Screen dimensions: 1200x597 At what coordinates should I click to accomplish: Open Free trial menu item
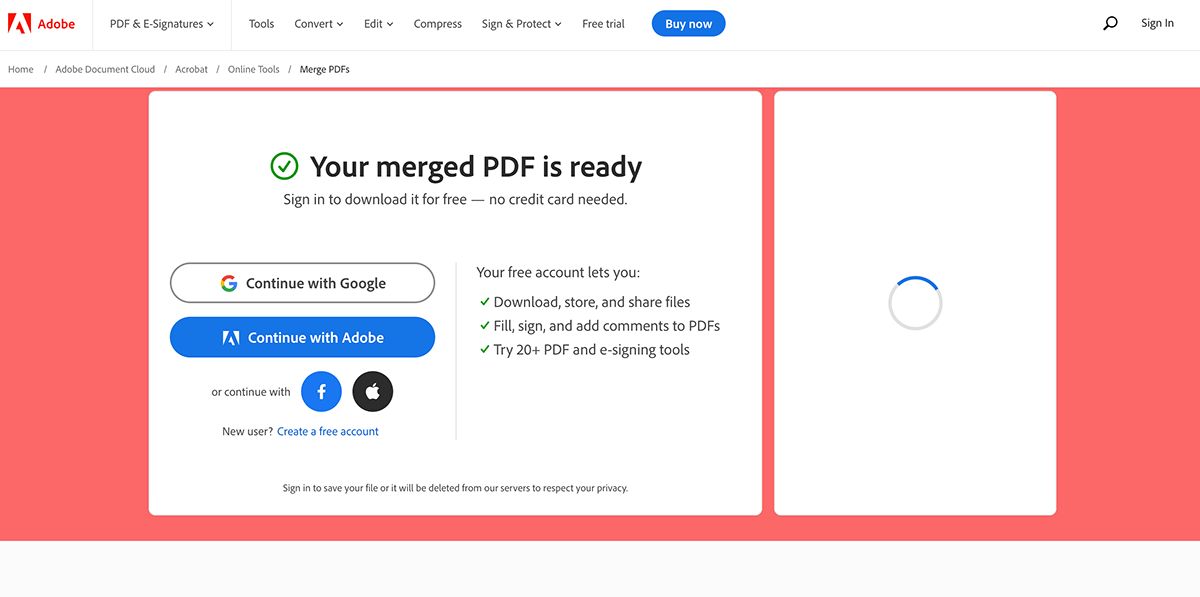[603, 24]
